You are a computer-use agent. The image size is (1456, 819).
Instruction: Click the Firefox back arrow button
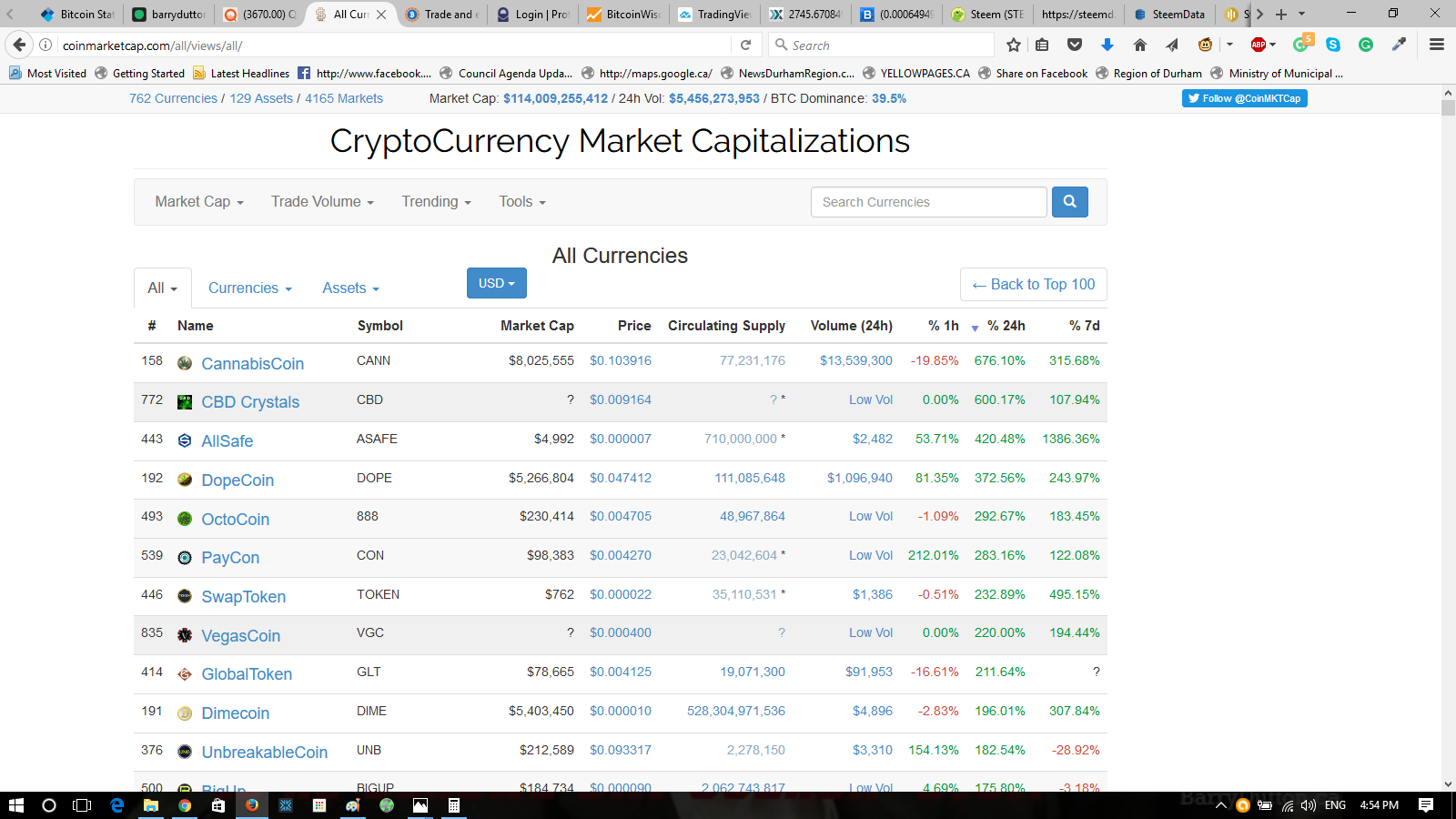click(19, 45)
